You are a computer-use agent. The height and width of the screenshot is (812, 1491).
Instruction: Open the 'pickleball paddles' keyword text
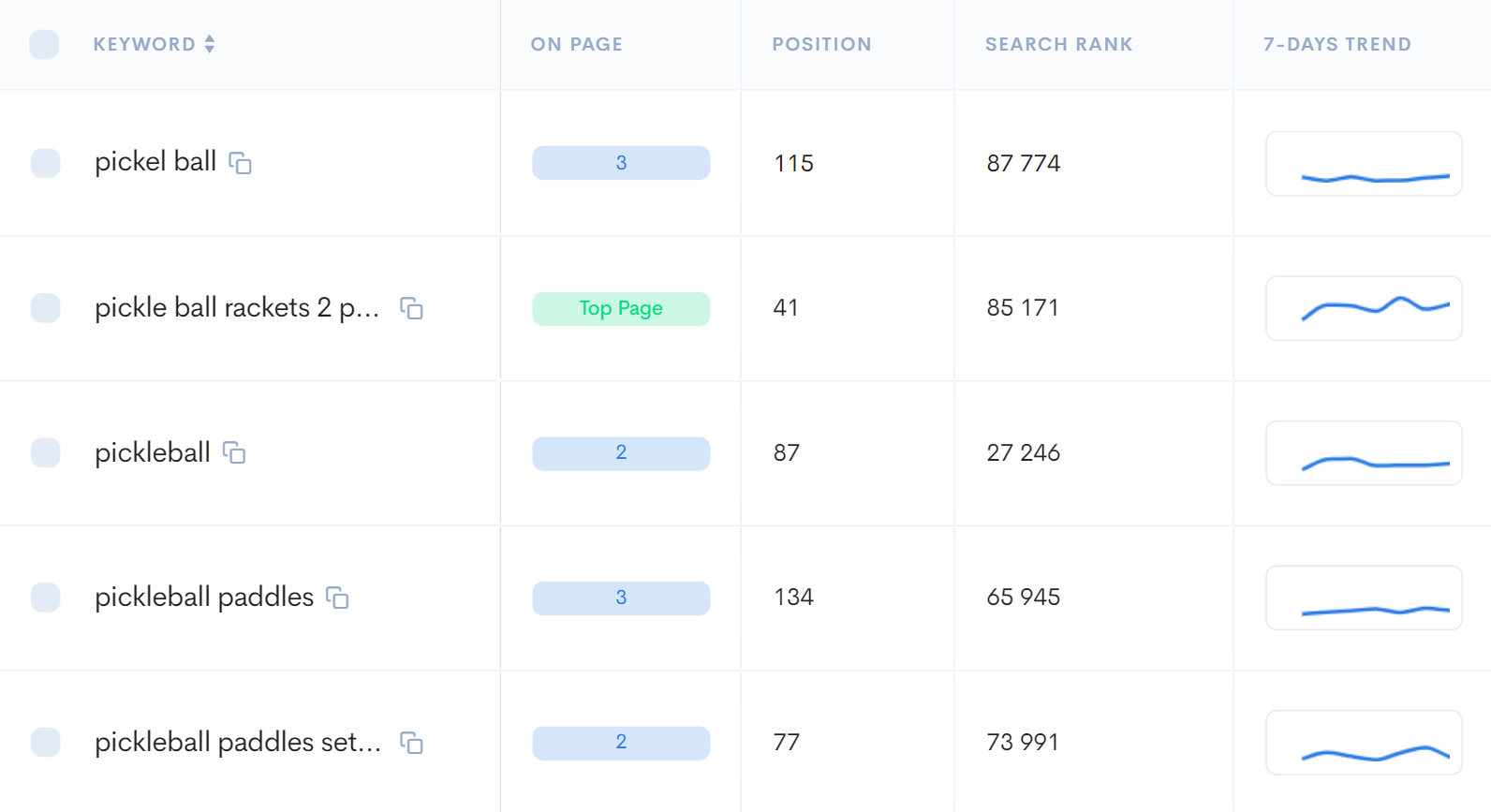tap(204, 598)
